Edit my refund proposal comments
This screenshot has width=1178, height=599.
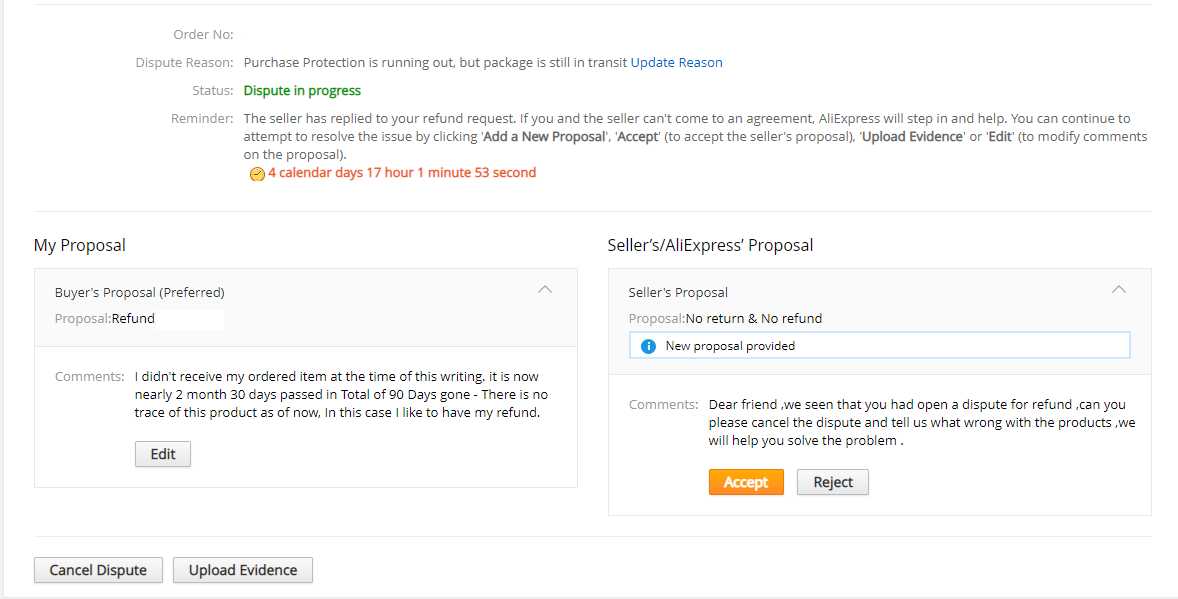pyautogui.click(x=162, y=454)
